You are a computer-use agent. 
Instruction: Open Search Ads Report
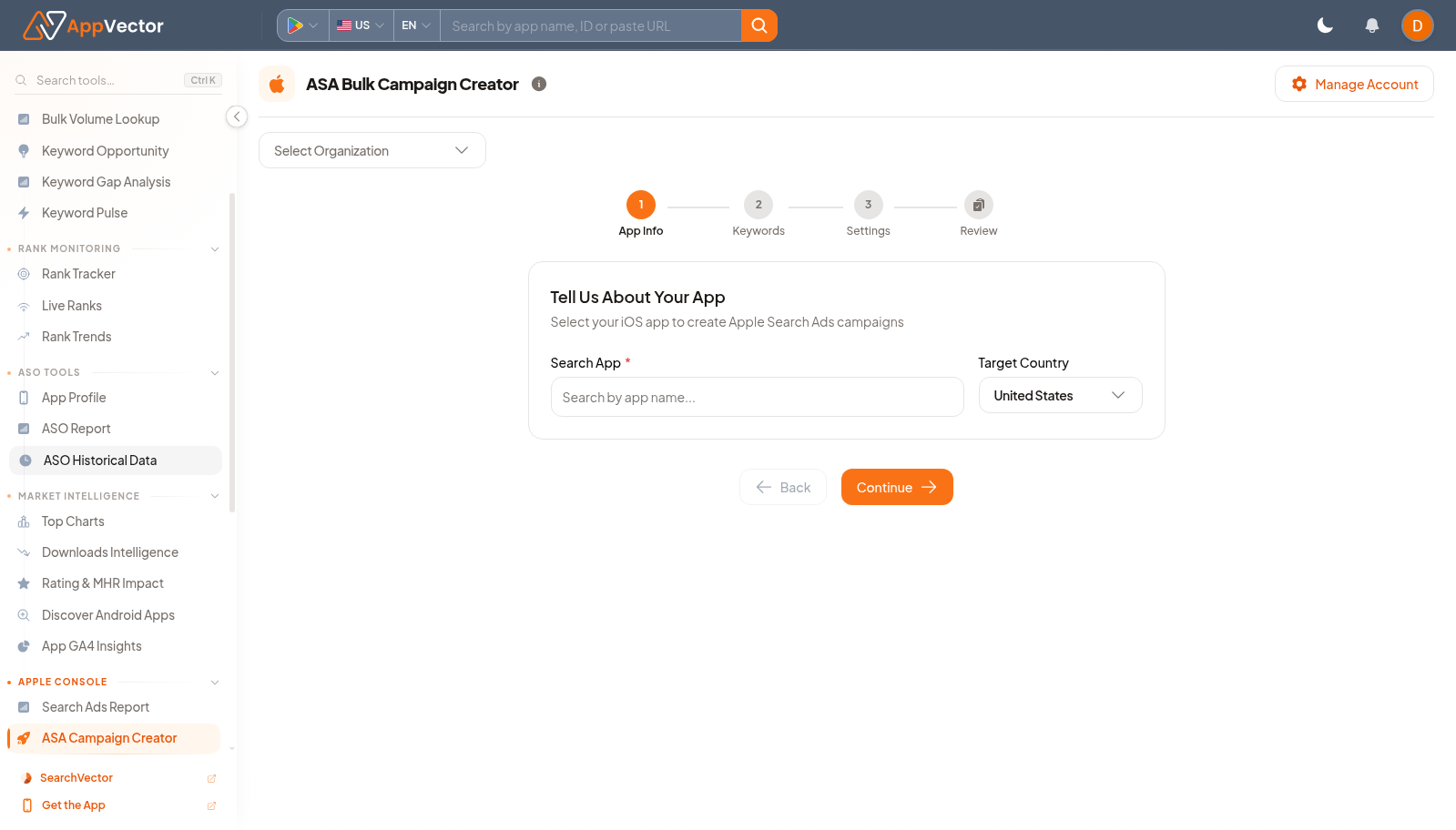pyautogui.click(x=96, y=707)
